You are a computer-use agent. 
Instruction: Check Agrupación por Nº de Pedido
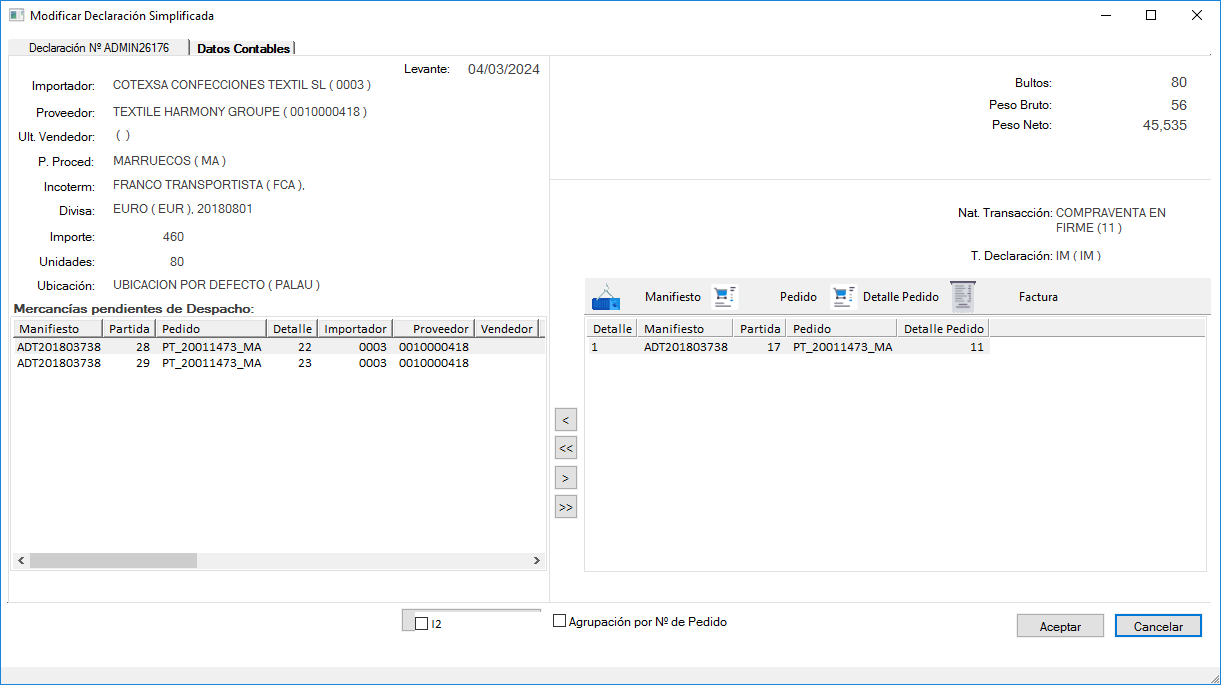coord(560,621)
